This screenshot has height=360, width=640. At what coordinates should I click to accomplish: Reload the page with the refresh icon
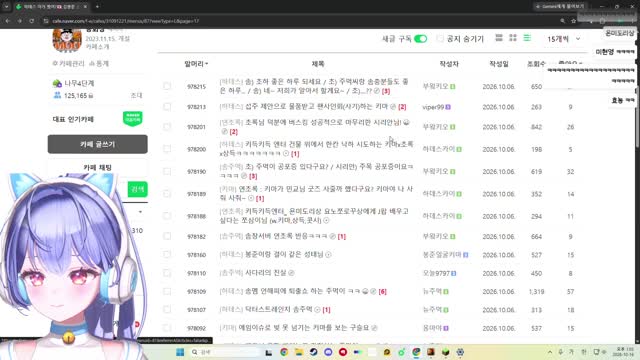pyautogui.click(x=31, y=21)
